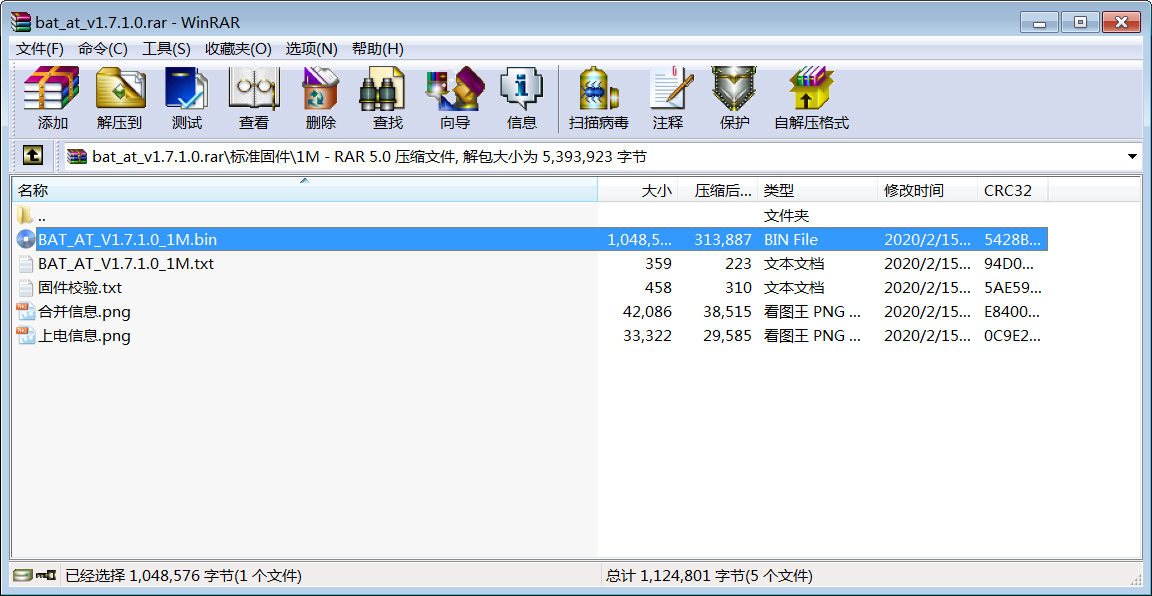Click the archive icon in the address bar
This screenshot has height=596, width=1152.
pyautogui.click(x=77, y=156)
